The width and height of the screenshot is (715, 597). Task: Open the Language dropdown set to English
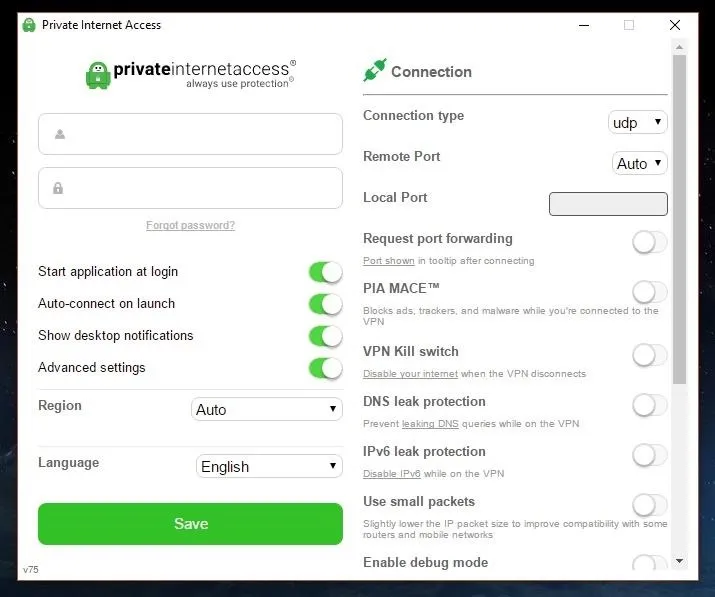269,466
